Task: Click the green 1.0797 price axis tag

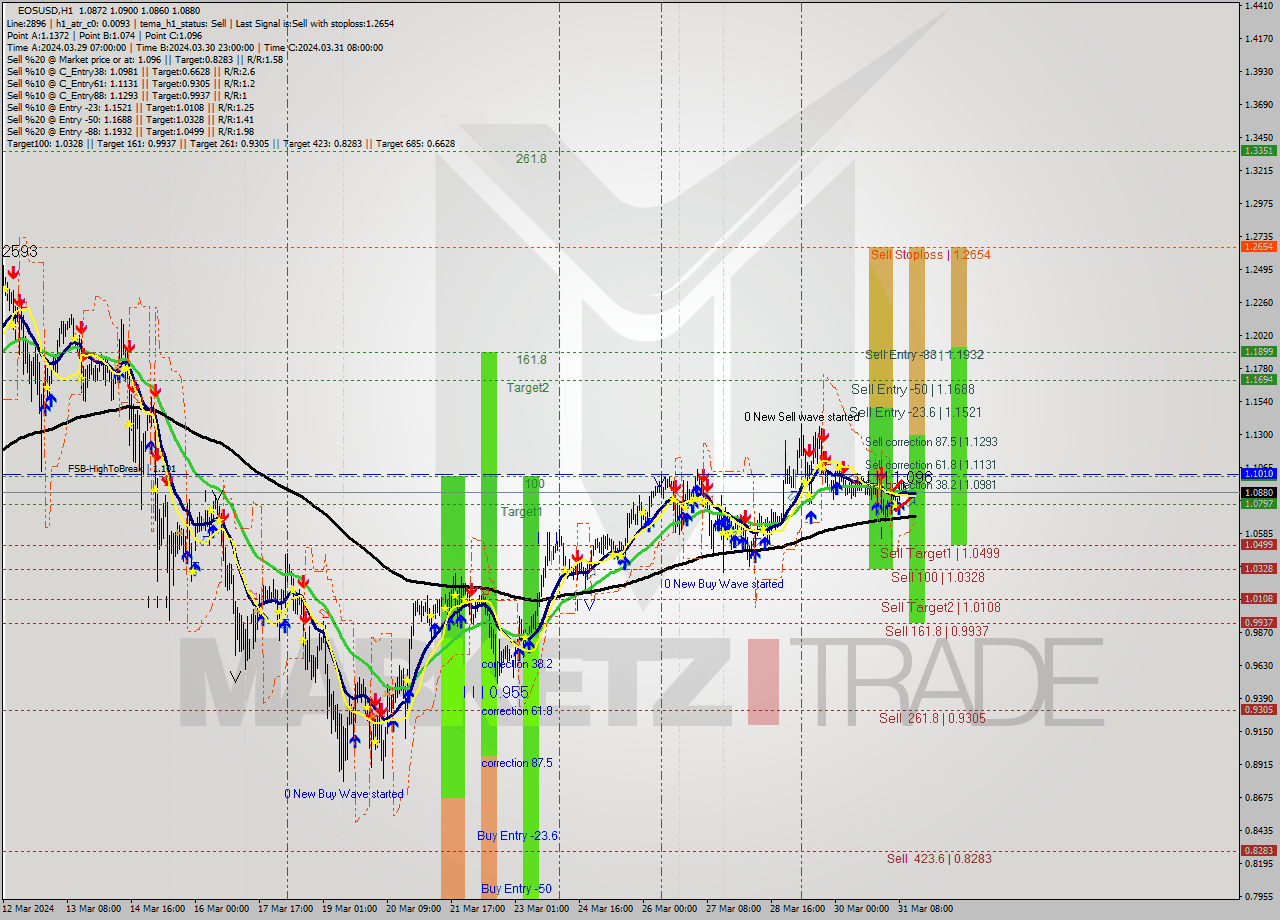Action: (1258, 503)
